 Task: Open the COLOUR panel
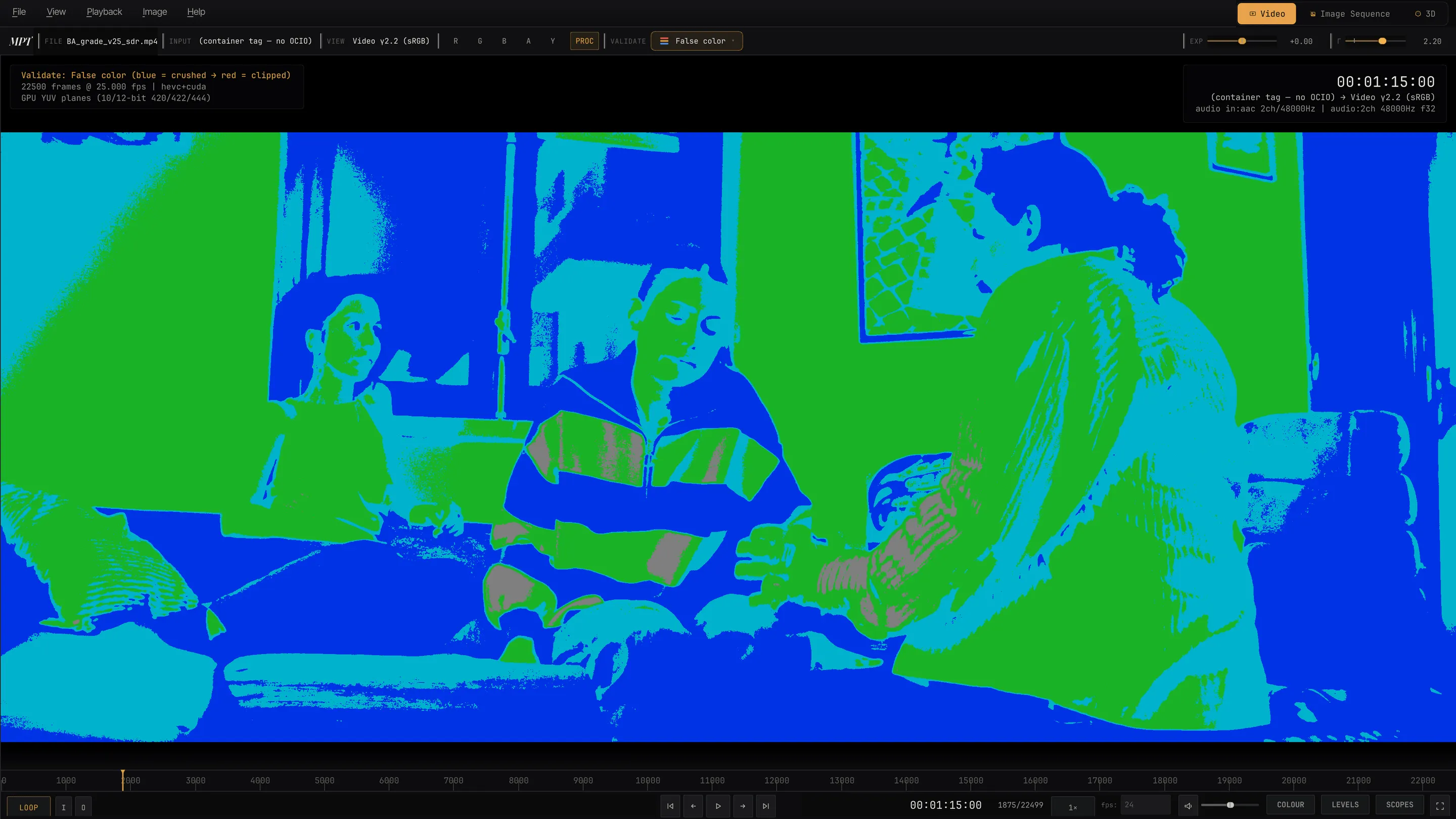pyautogui.click(x=1290, y=805)
